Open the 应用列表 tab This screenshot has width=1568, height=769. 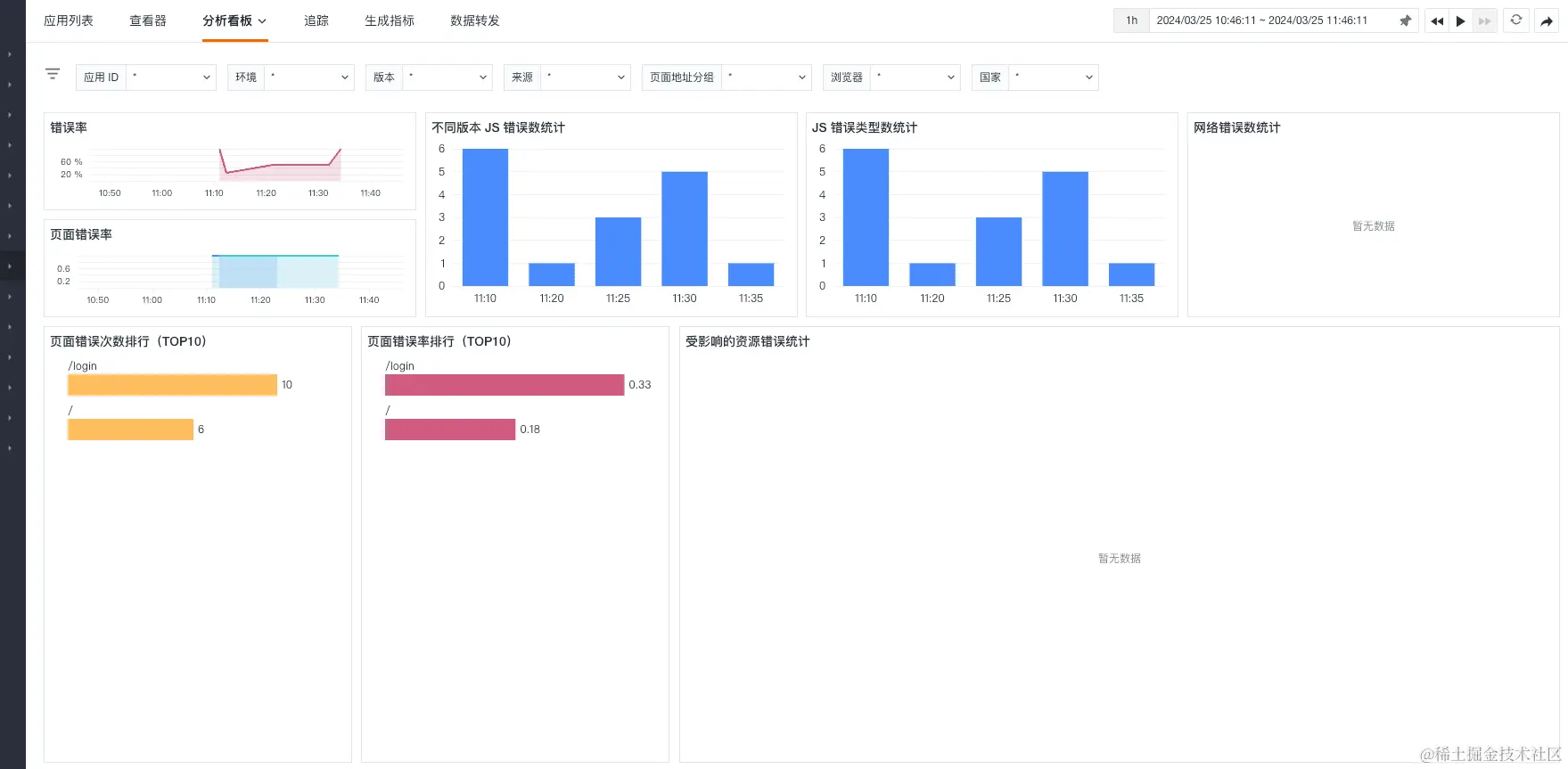click(x=69, y=20)
